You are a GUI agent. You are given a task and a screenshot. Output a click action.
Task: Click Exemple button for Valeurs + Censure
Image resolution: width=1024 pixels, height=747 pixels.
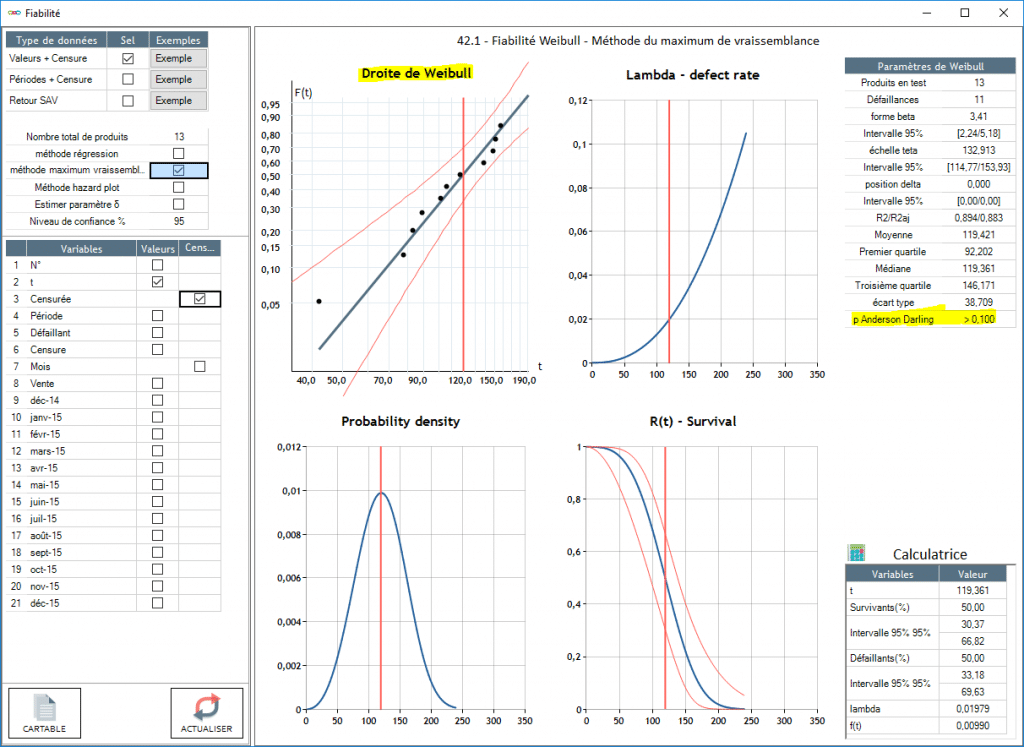[178, 58]
